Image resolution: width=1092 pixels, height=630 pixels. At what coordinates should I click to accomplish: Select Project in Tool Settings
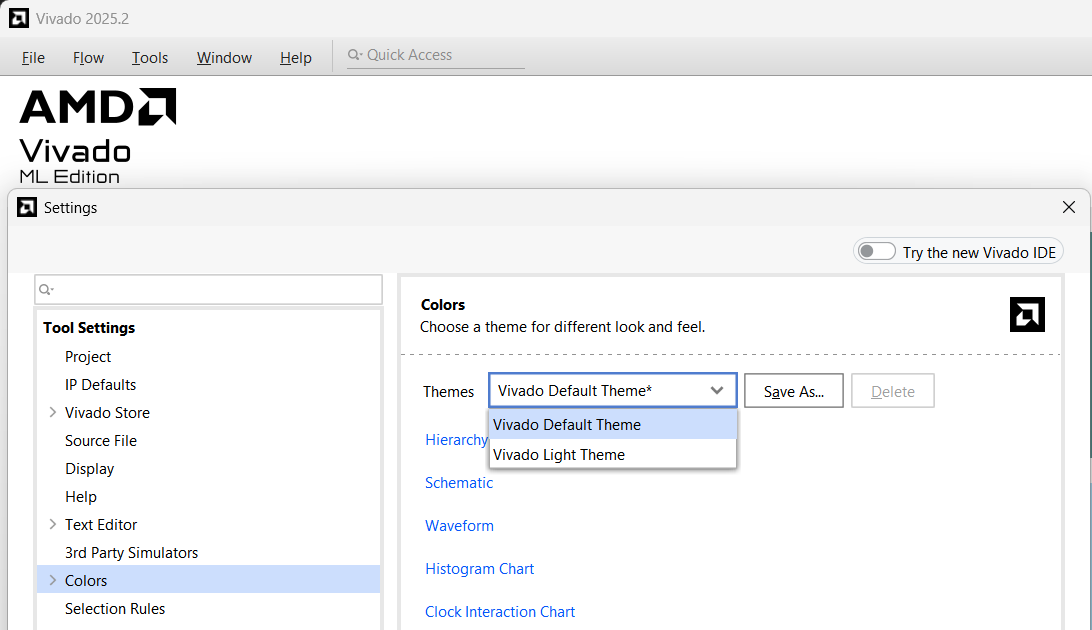[x=88, y=356]
